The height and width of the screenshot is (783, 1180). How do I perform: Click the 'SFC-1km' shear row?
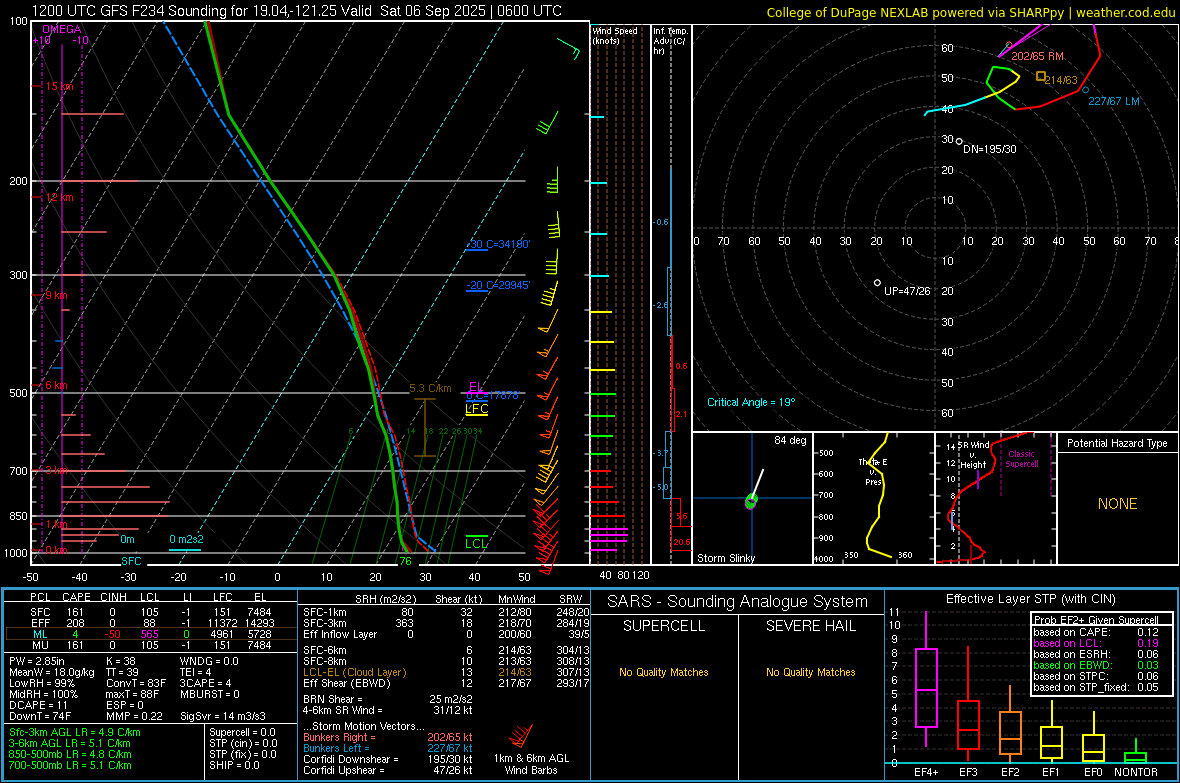(x=444, y=612)
